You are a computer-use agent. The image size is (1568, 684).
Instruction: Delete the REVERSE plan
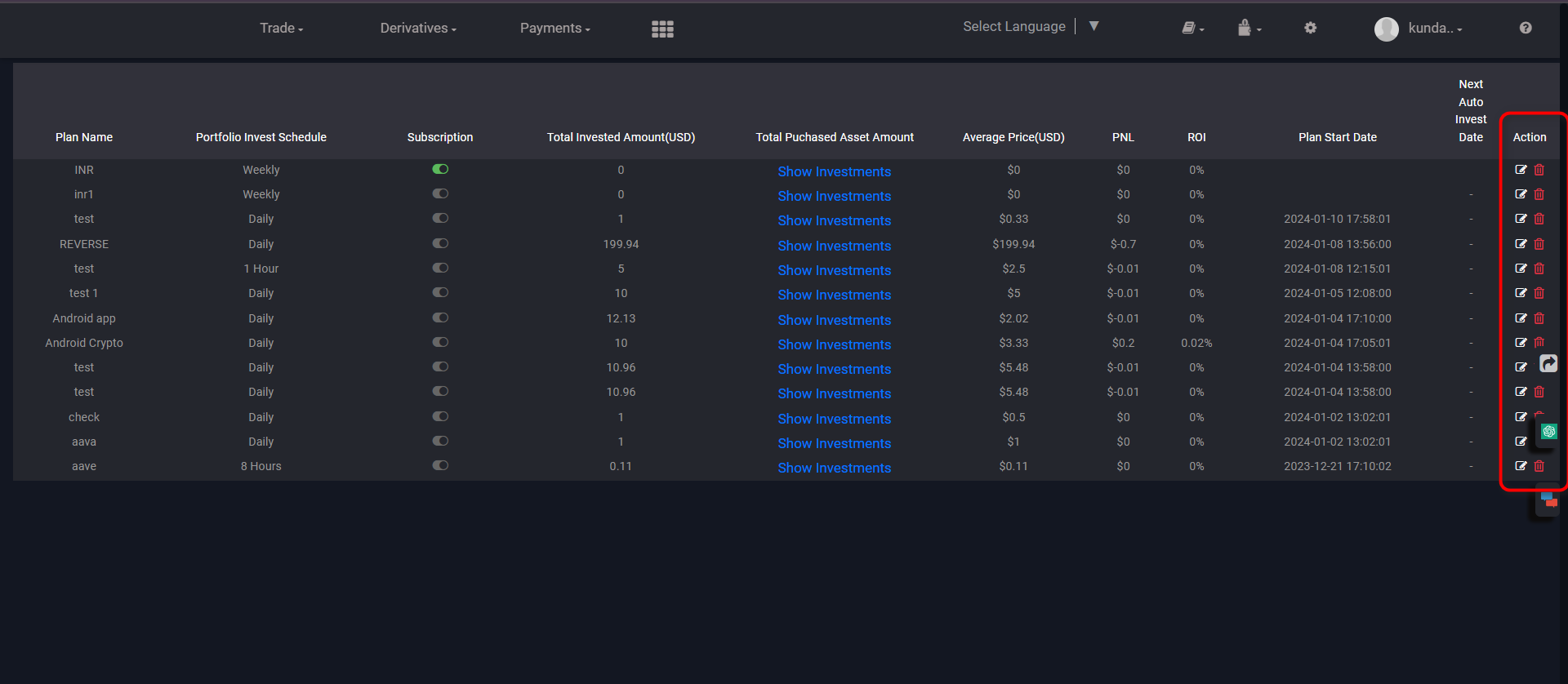(x=1539, y=244)
